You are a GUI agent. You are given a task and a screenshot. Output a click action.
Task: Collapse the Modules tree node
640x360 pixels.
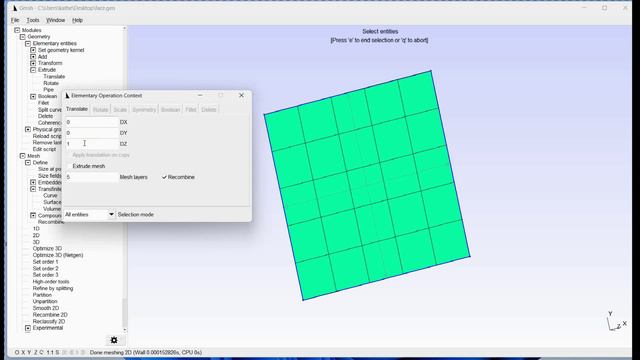[17, 30]
